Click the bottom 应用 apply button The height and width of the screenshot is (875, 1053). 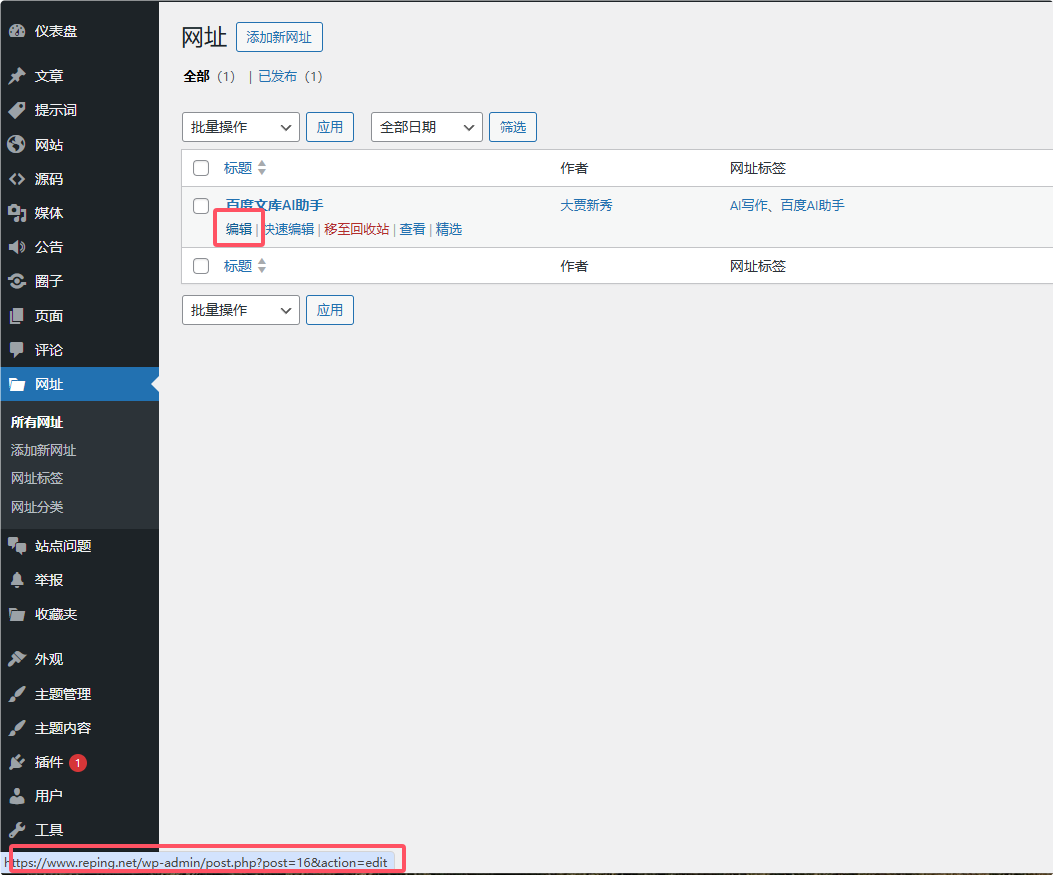coord(330,310)
